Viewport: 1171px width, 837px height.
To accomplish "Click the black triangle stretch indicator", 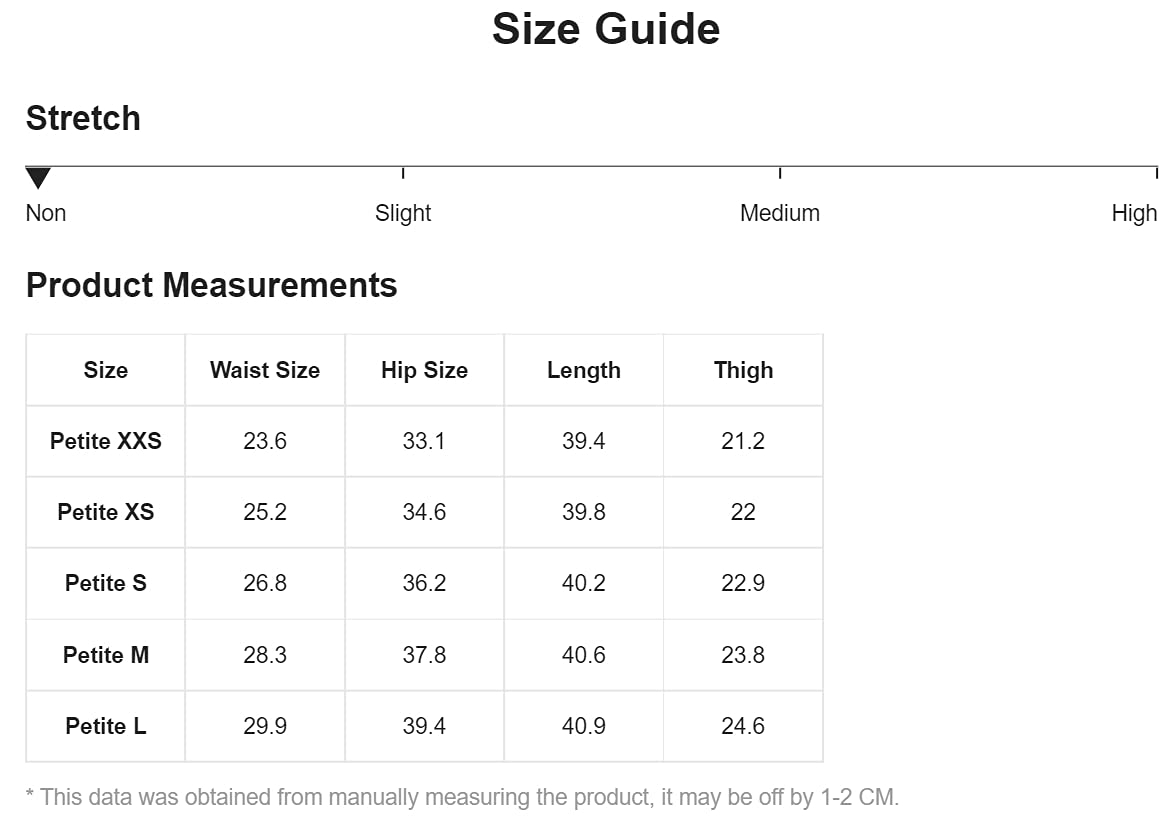I will point(38,179).
